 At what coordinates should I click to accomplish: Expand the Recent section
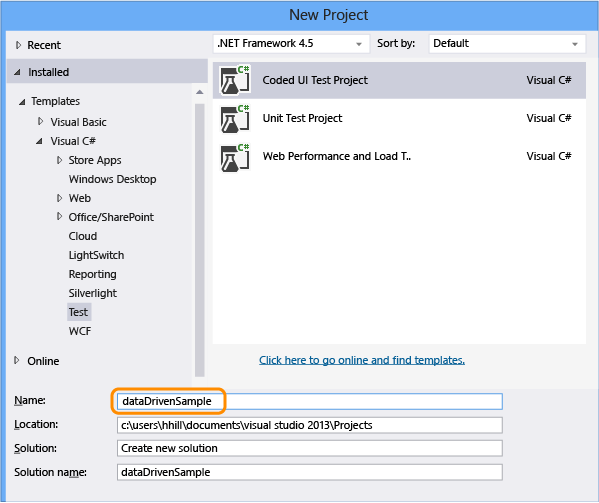[x=18, y=45]
